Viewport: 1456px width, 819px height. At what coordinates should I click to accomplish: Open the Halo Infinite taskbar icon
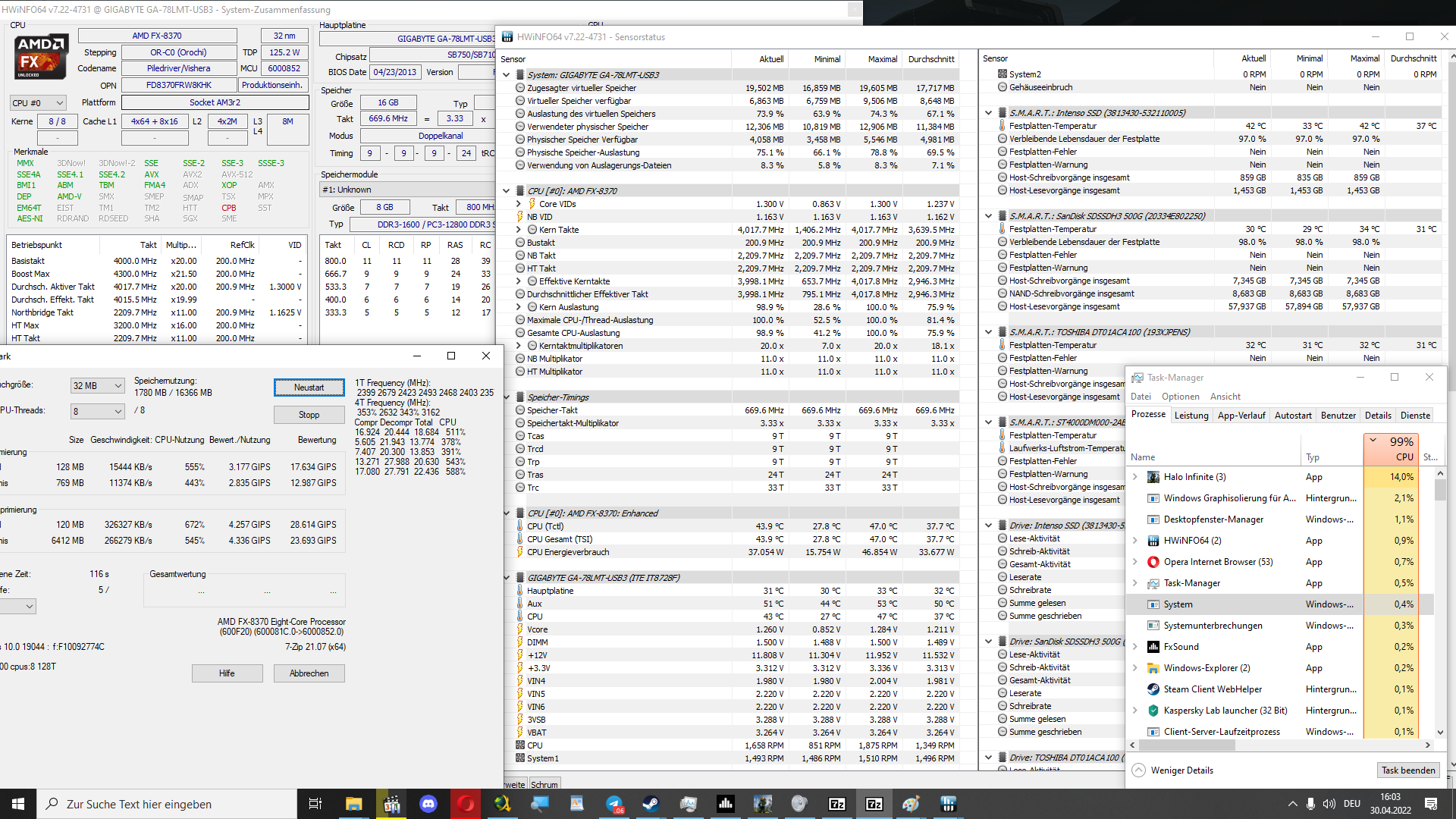(x=762, y=804)
